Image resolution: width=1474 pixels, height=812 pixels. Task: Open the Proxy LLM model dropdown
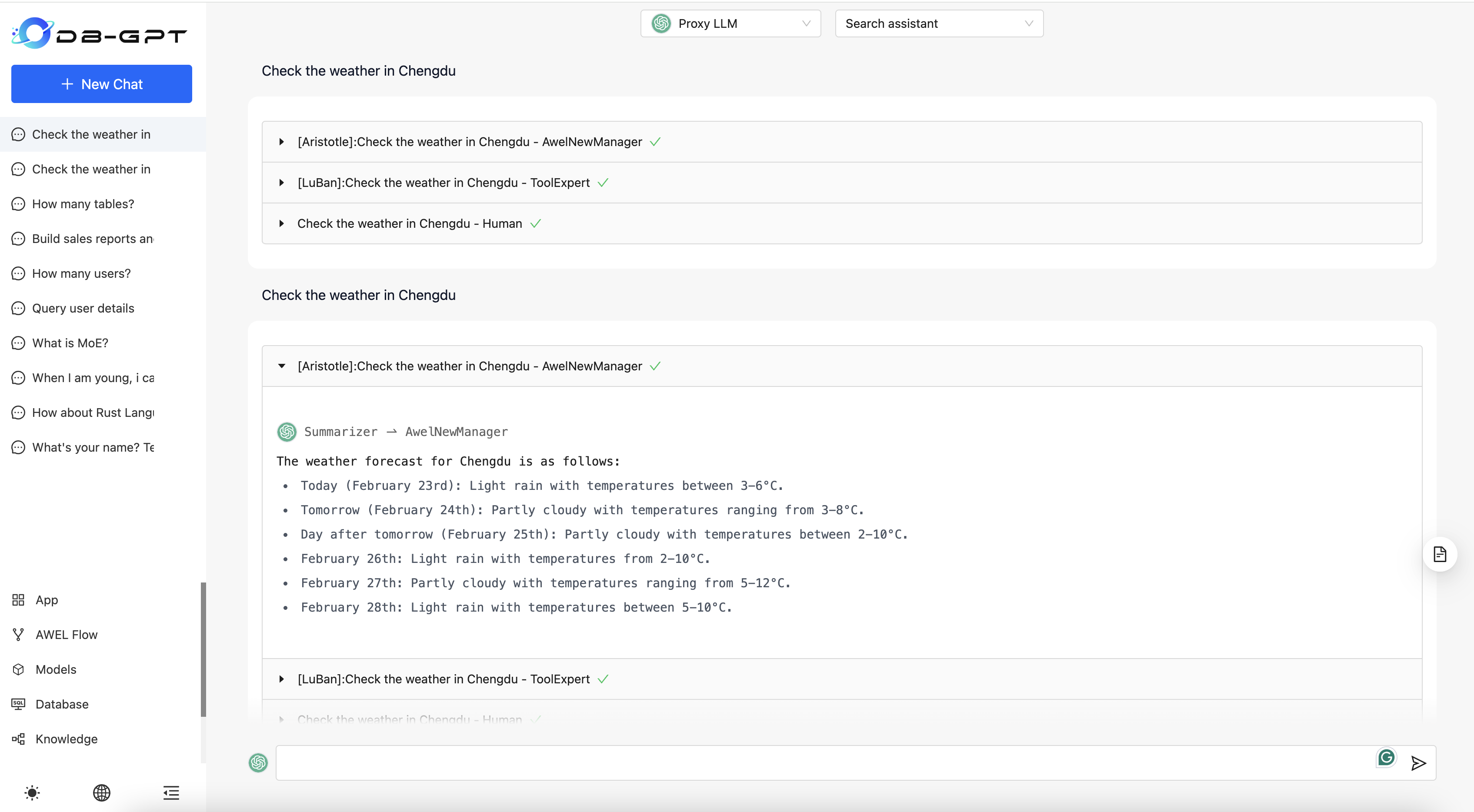click(x=730, y=23)
